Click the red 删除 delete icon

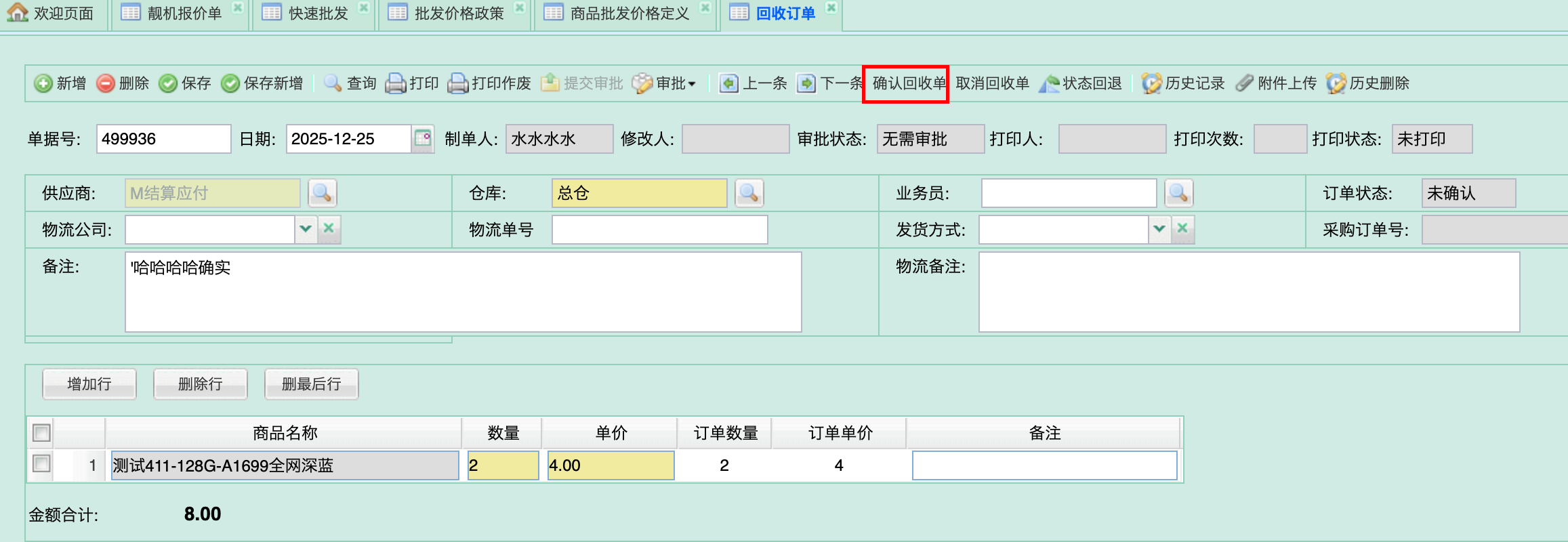(106, 83)
